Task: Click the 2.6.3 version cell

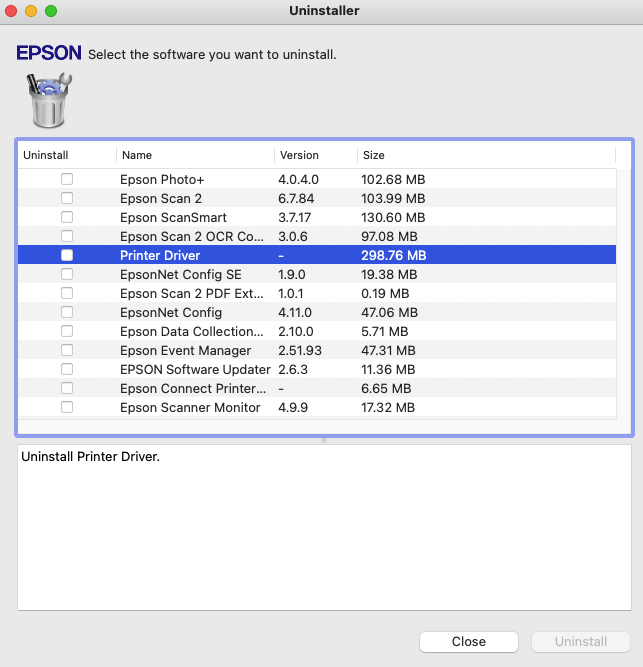Action: pyautogui.click(x=293, y=369)
